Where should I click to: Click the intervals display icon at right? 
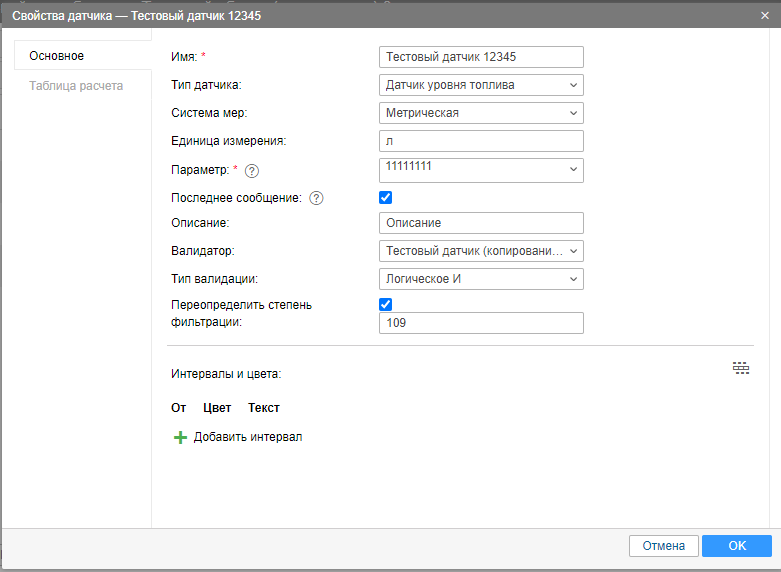click(740, 369)
